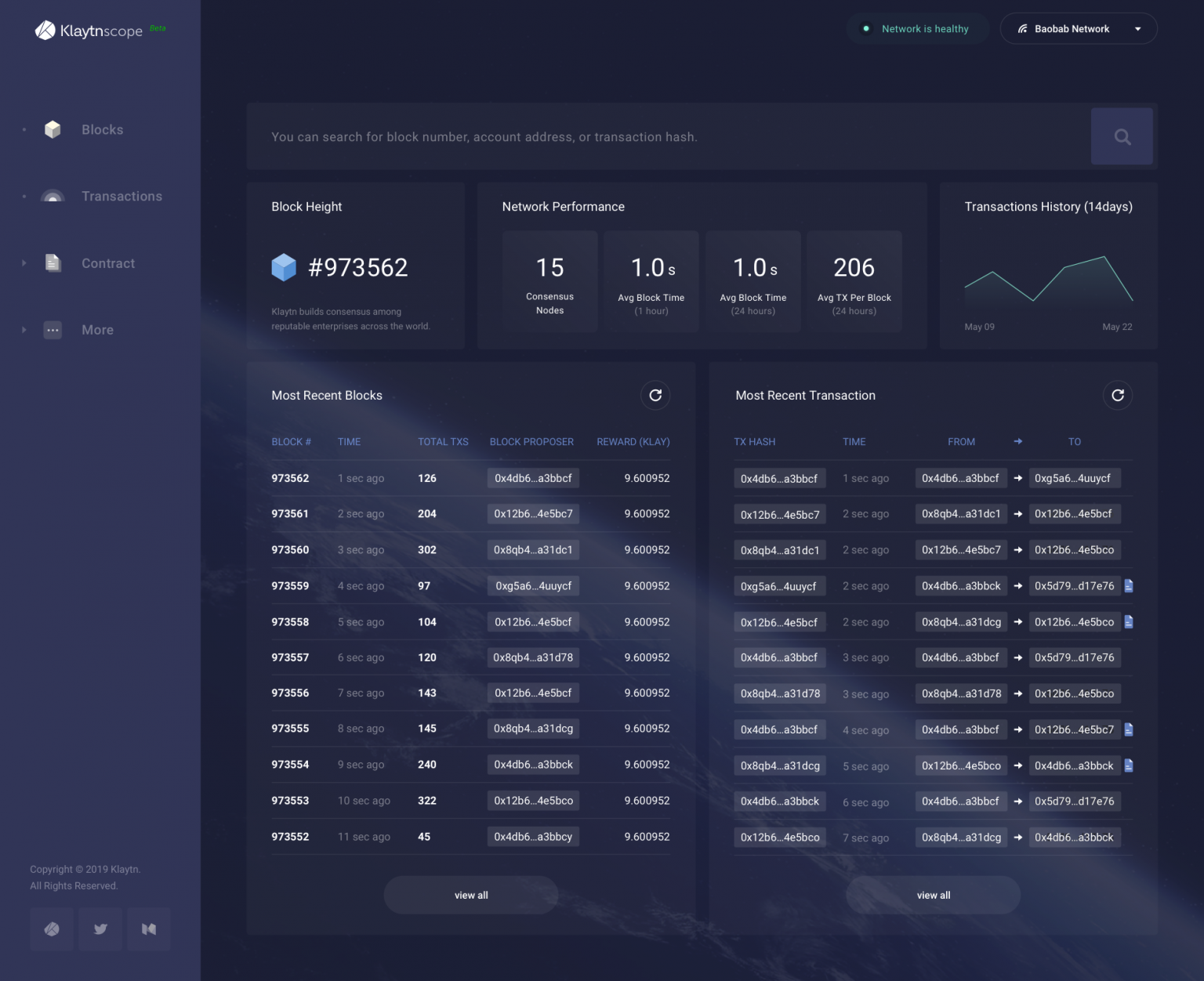Click the More ellipsis icon
The image size is (1204, 981).
(53, 330)
